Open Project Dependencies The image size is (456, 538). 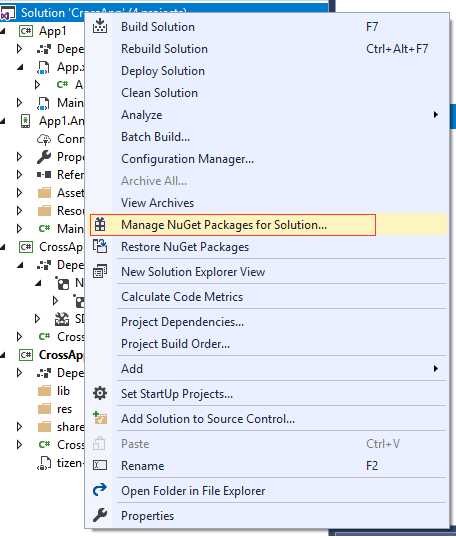(x=182, y=322)
